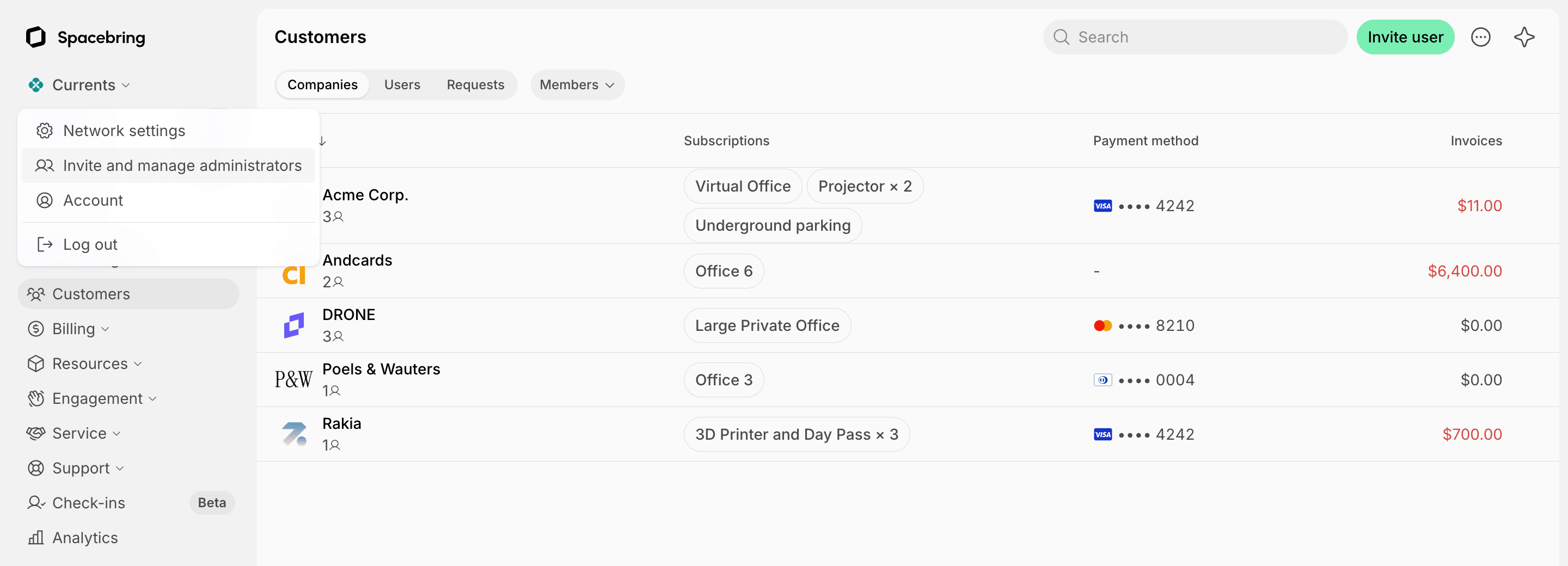1568x566 pixels.
Task: Switch to the Requests tab
Action: pos(475,84)
